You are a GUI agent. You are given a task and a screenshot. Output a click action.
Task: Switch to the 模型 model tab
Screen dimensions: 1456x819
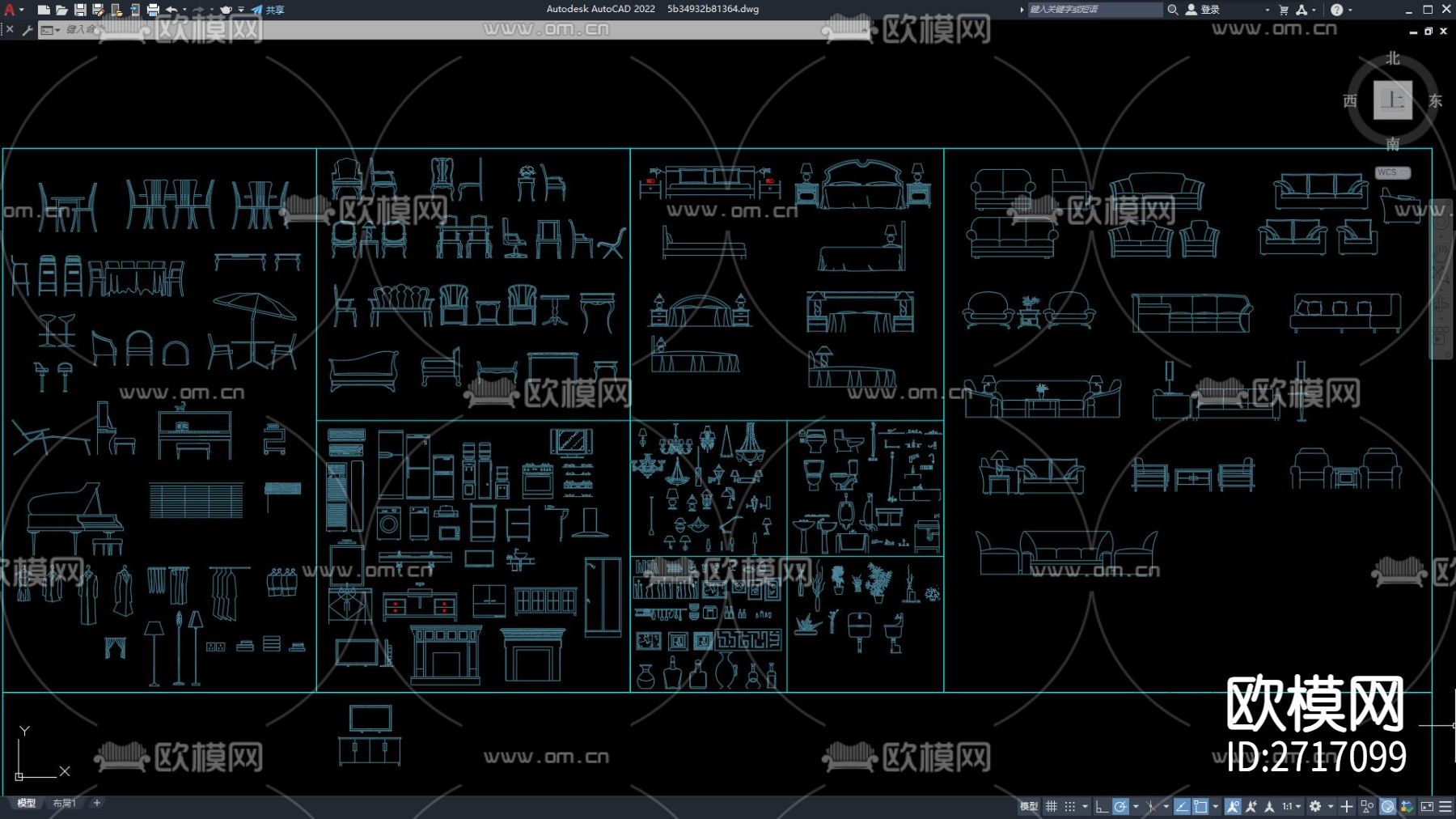click(x=27, y=804)
